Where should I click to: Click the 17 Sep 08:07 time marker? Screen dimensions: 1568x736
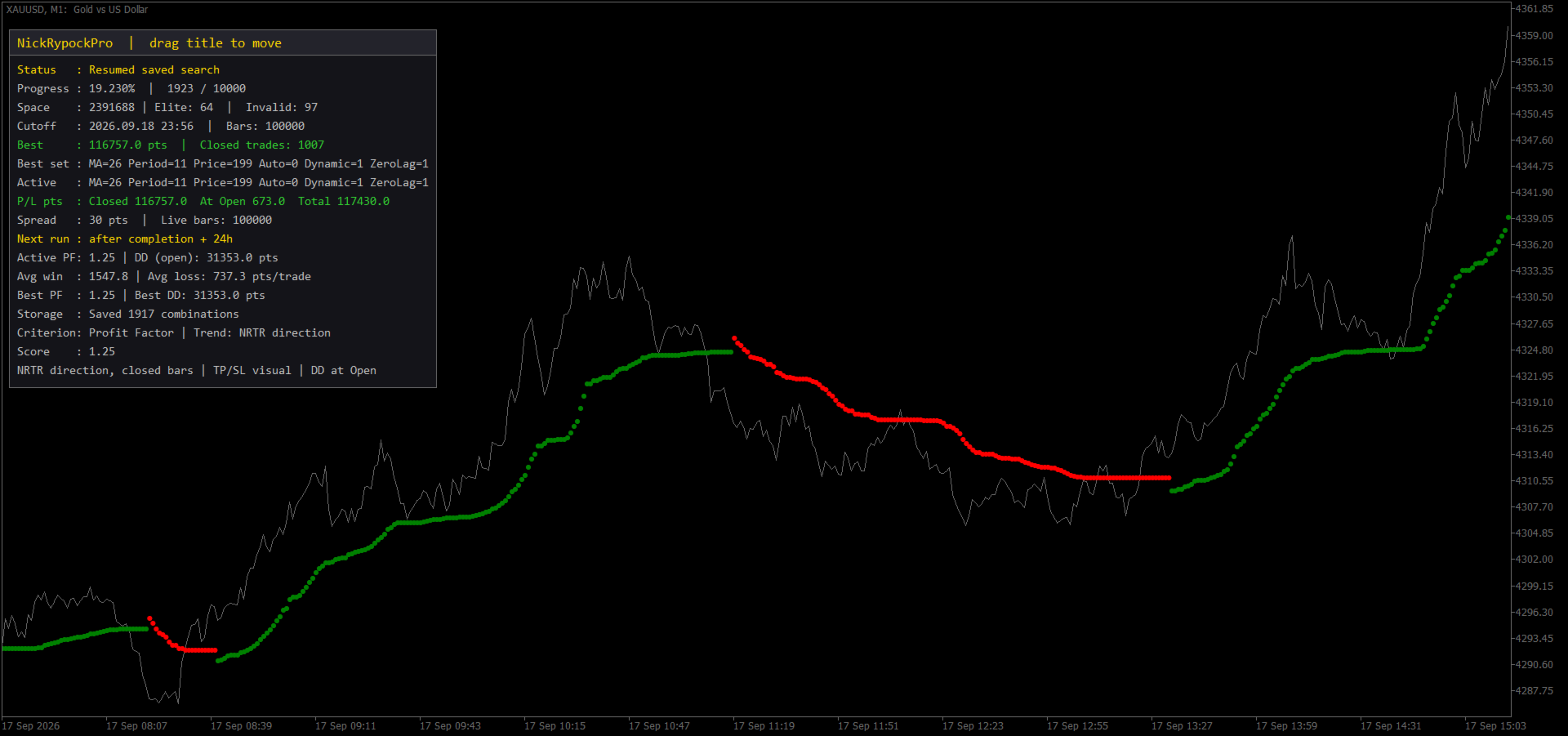point(136,726)
